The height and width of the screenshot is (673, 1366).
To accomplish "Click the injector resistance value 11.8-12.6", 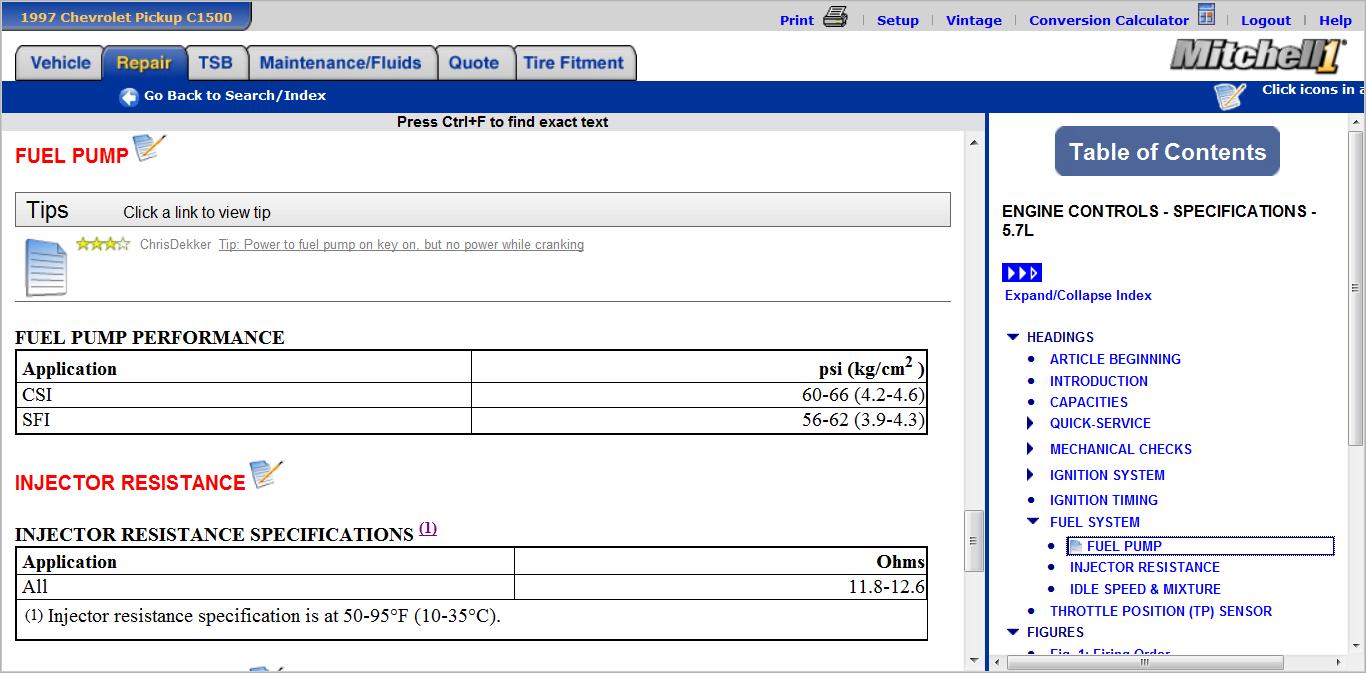I will pos(887,587).
